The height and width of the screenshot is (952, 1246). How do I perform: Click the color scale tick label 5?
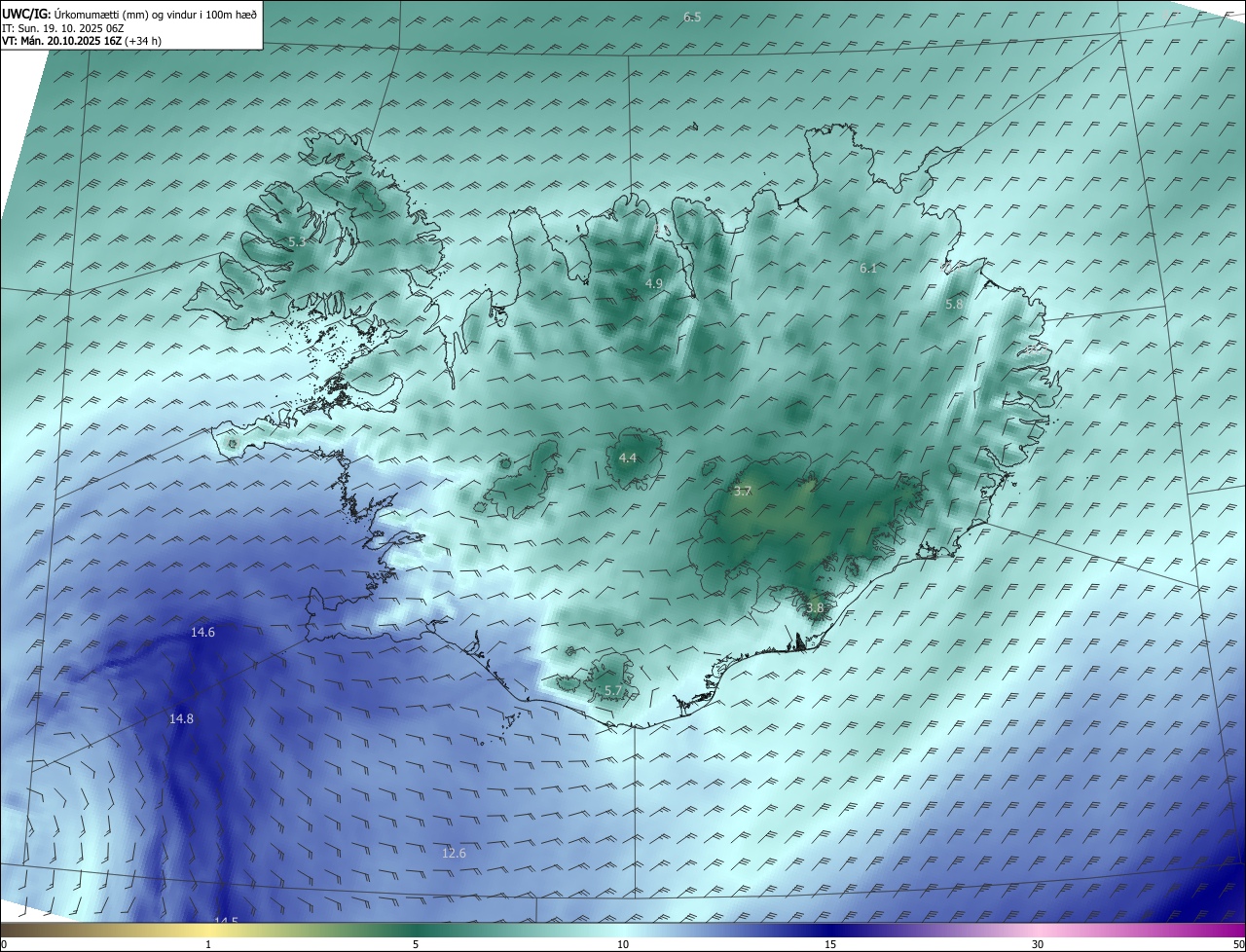pyautogui.click(x=416, y=944)
